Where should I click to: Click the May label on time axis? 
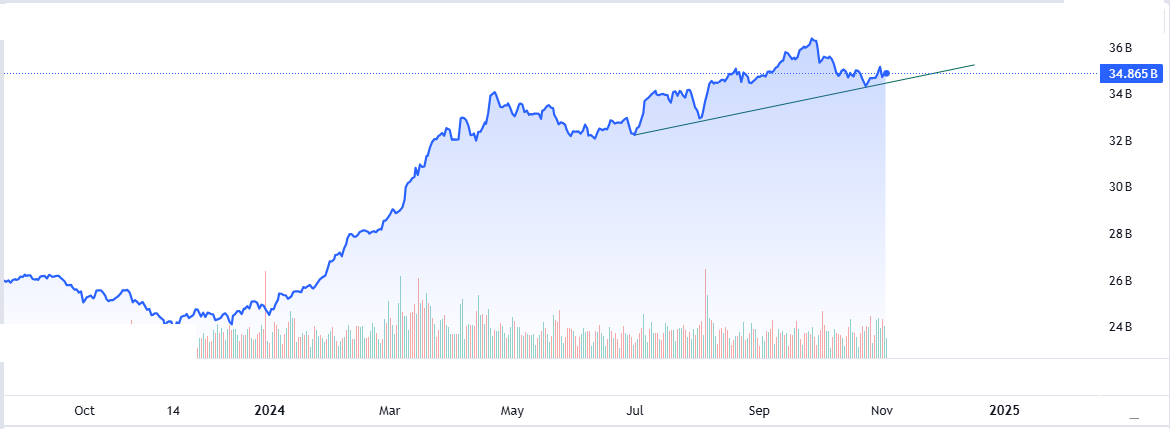coord(513,411)
